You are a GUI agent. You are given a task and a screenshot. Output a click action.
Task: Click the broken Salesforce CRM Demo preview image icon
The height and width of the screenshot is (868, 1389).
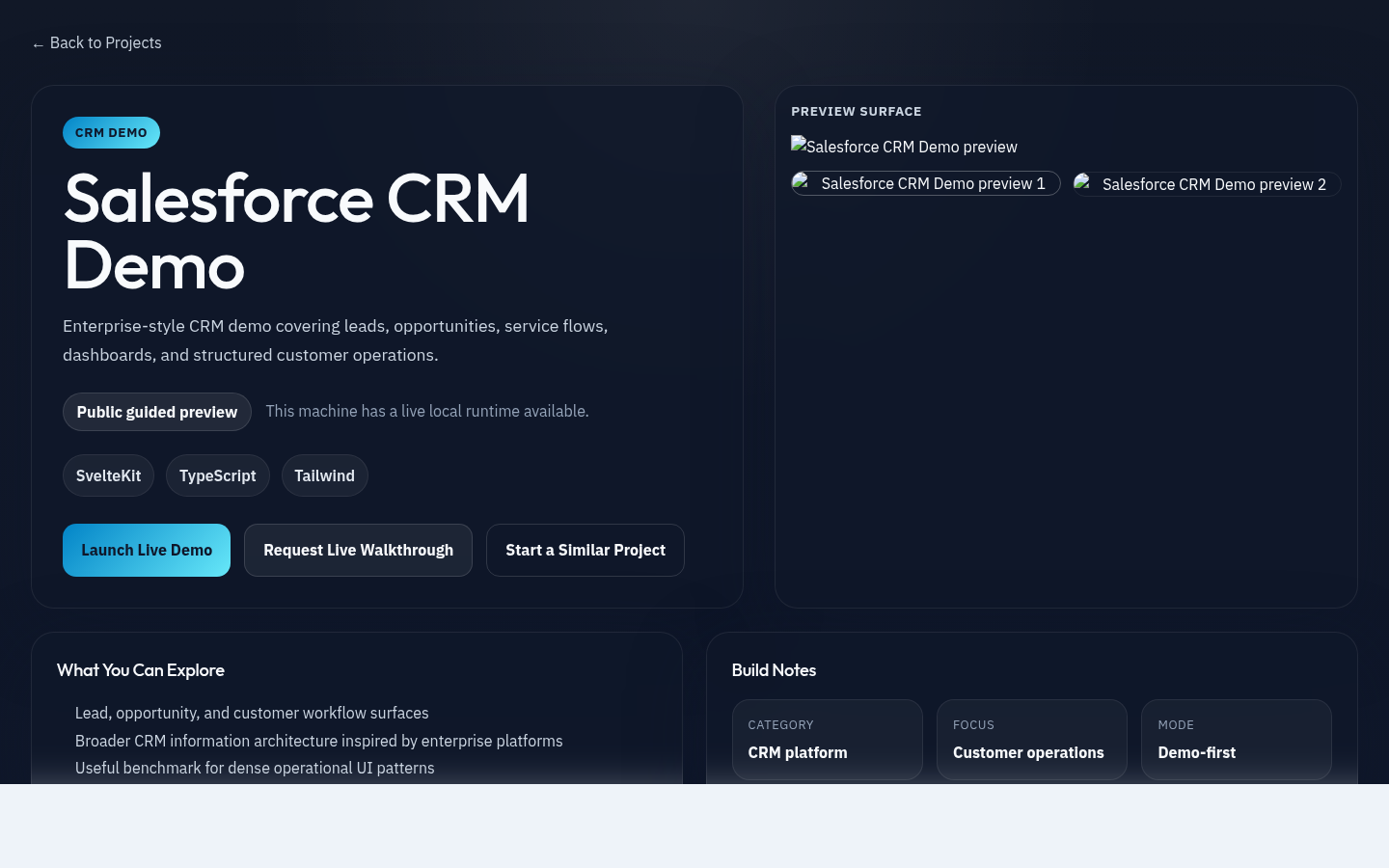coord(798,145)
